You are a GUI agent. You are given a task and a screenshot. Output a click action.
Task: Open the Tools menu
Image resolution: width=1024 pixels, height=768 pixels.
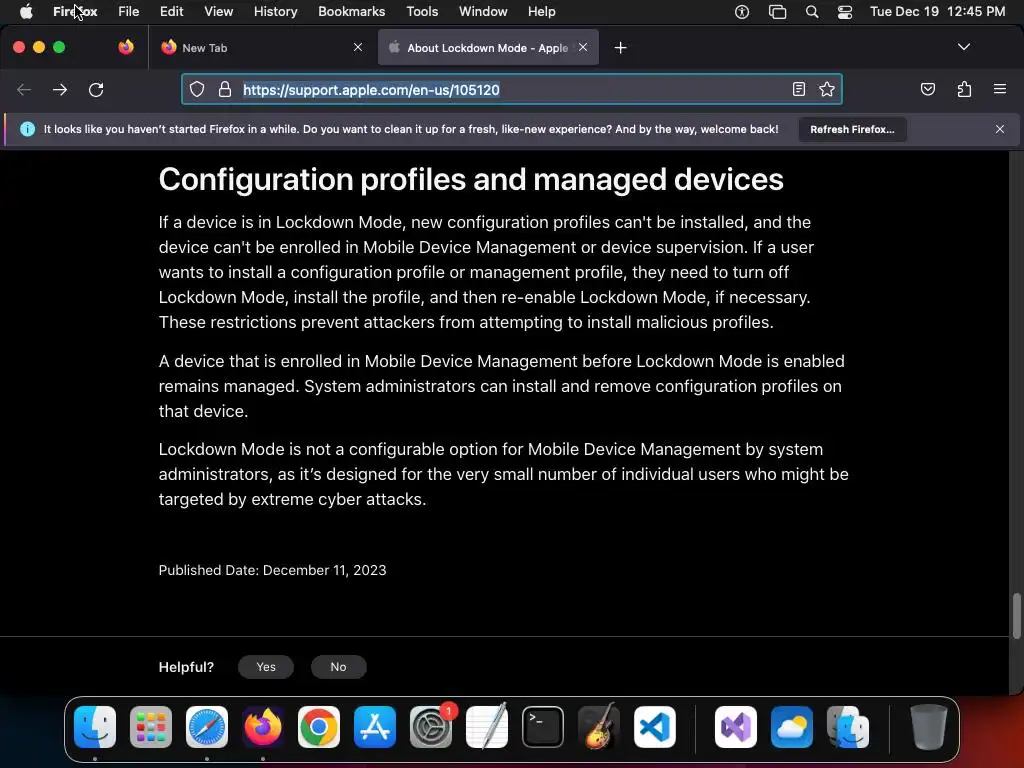[422, 12]
